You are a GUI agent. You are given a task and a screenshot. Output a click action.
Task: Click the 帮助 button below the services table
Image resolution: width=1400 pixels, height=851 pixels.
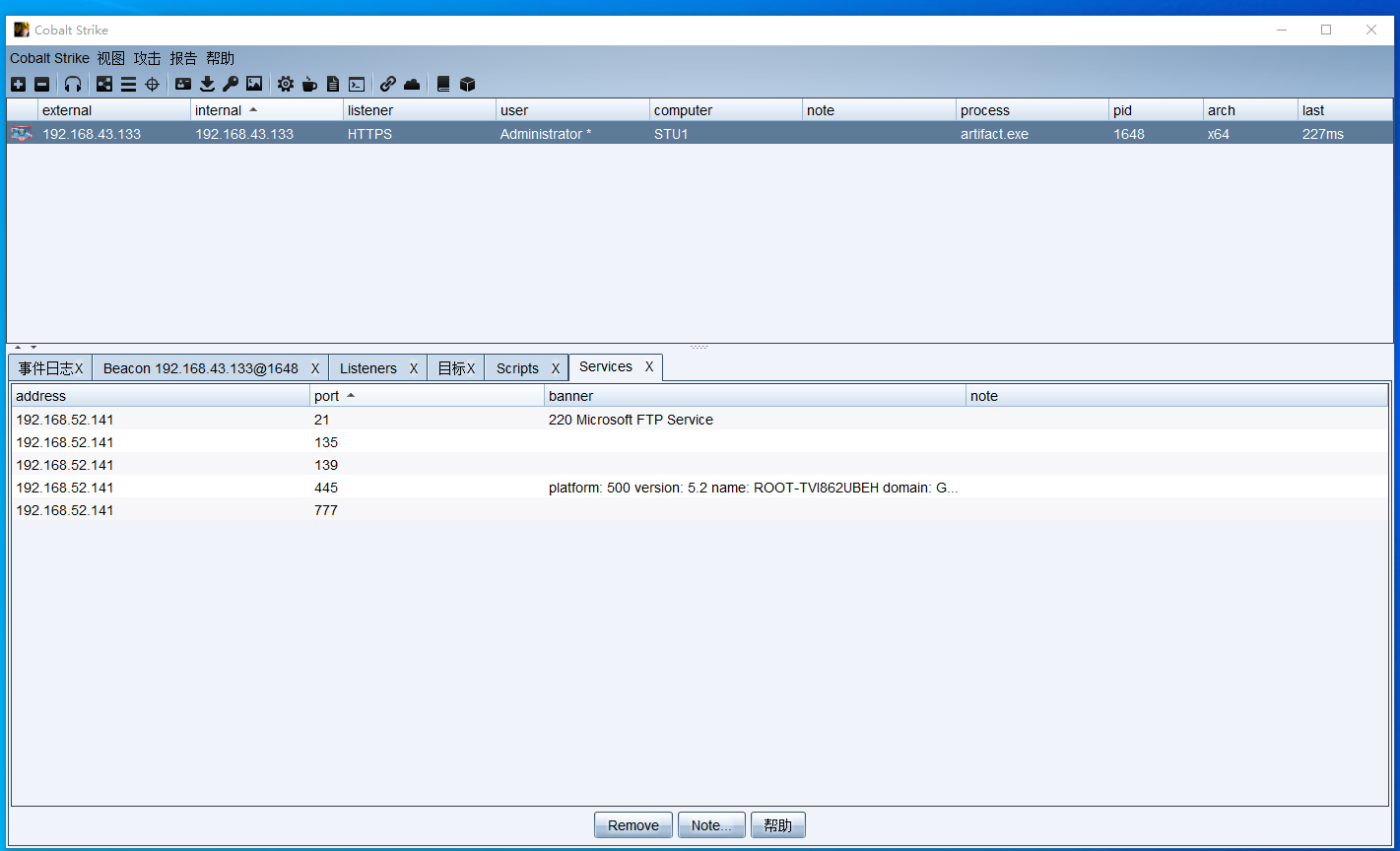pyautogui.click(x=778, y=825)
